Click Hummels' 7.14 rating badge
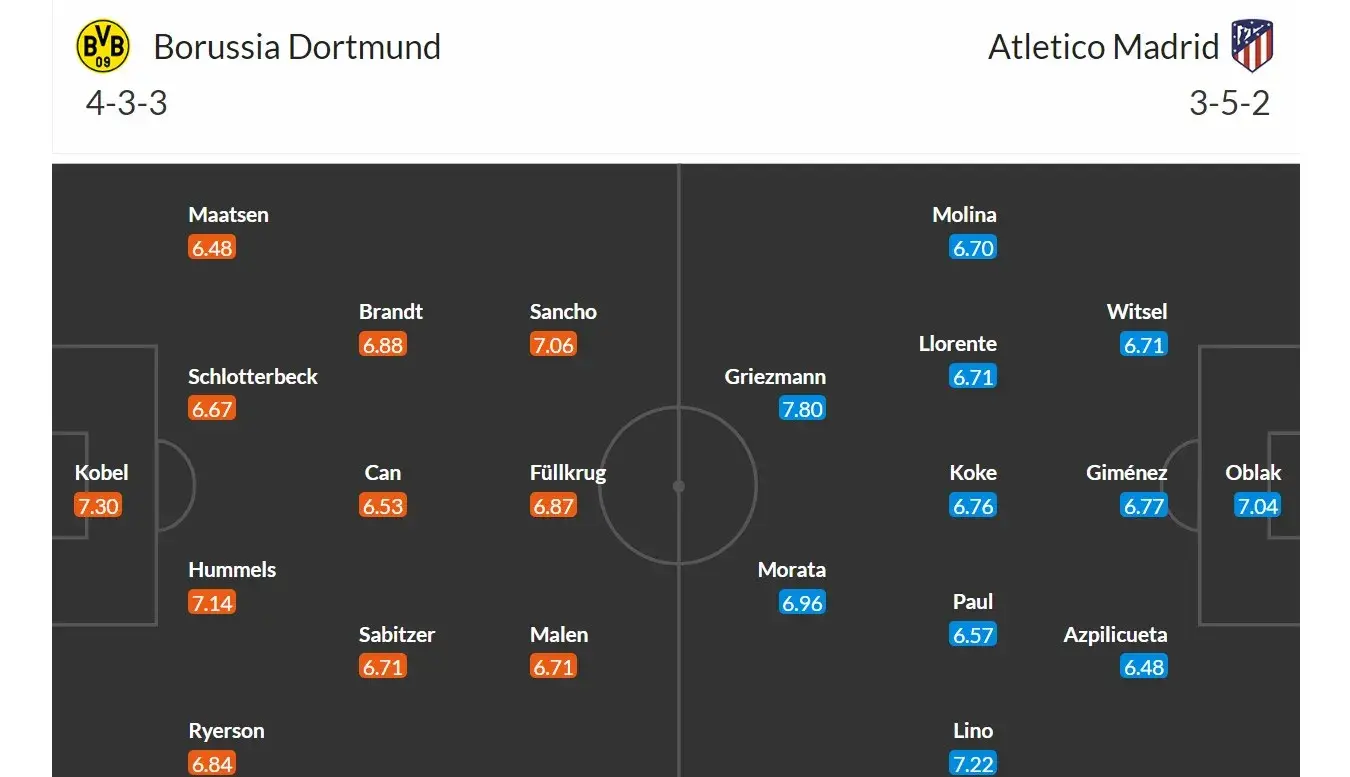1350x777 pixels. [212, 603]
